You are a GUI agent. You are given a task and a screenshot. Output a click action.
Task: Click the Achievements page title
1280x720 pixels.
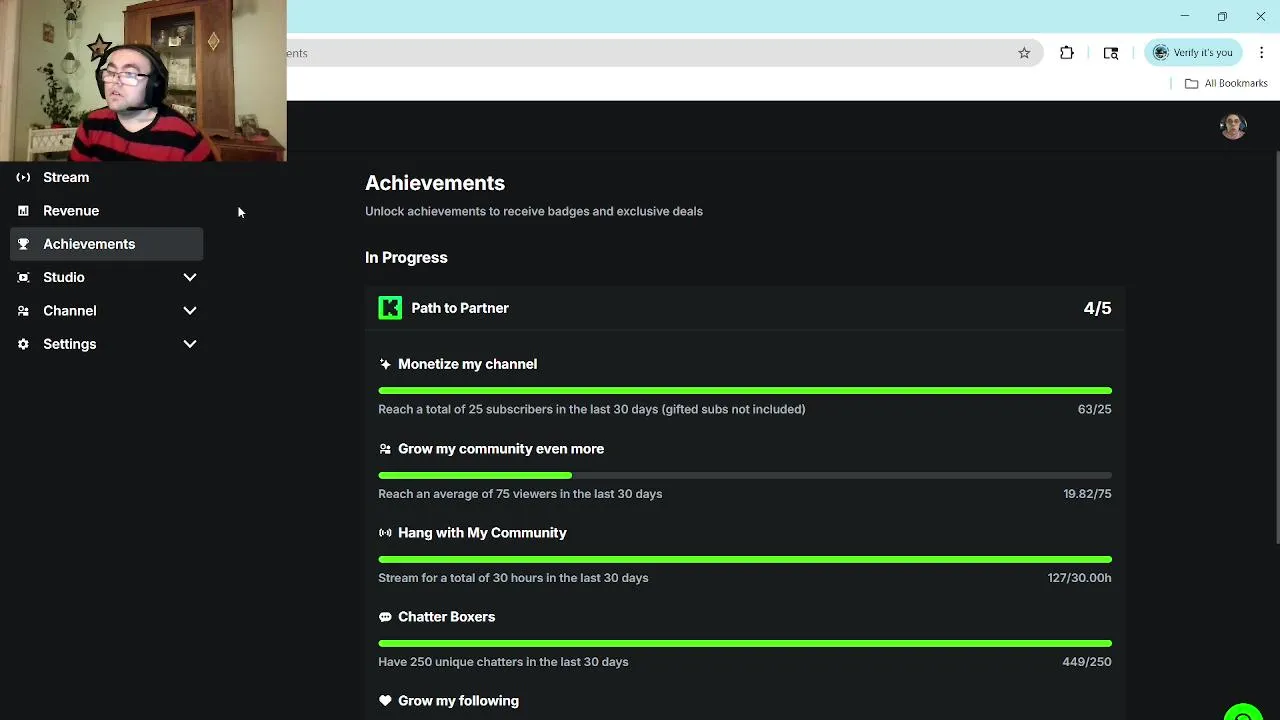[x=435, y=183]
